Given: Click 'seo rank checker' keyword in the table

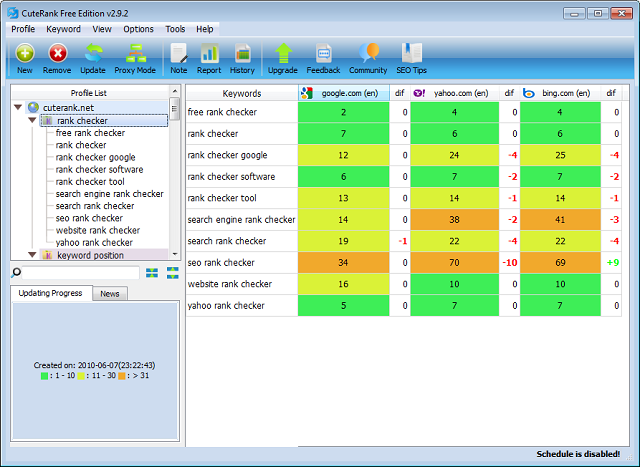Looking at the screenshot, I should 221,262.
